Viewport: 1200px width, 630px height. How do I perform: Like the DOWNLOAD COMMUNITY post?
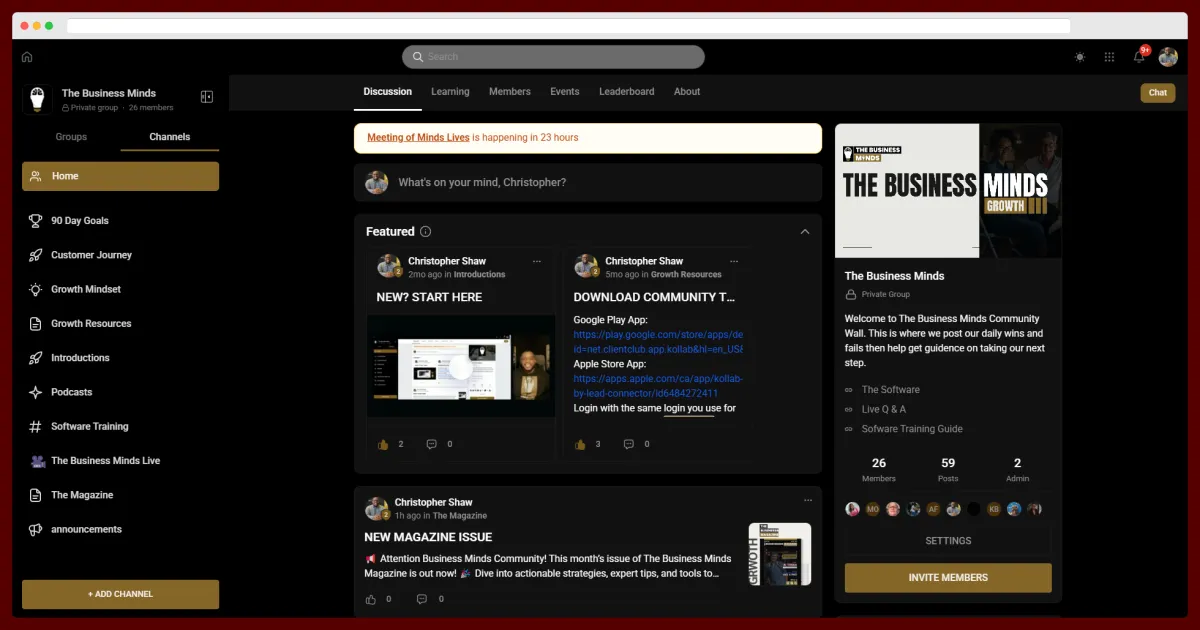580,444
